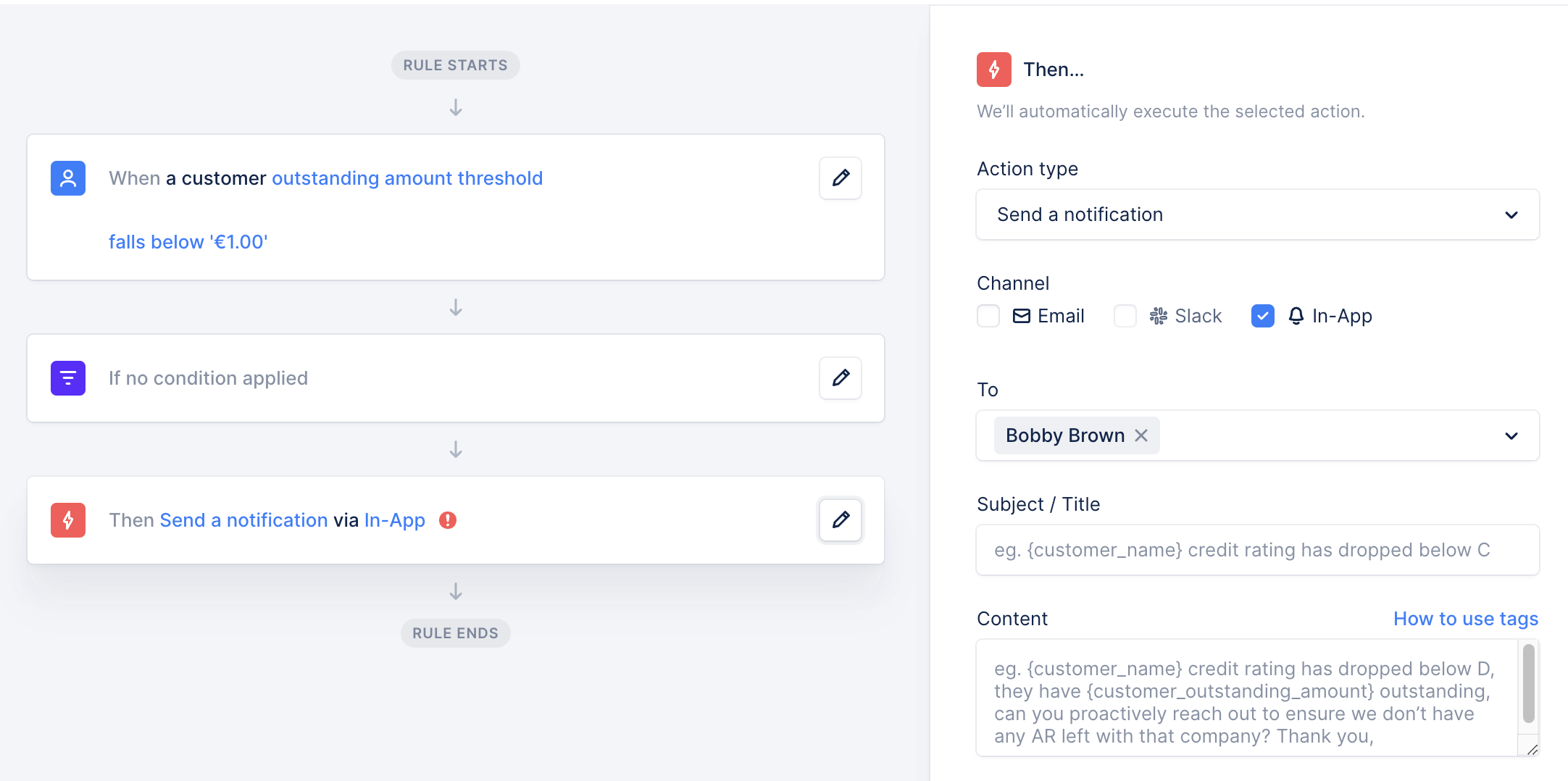1568x781 pixels.
Task: Click the lightning icon beside the Then heading
Action: [993, 70]
